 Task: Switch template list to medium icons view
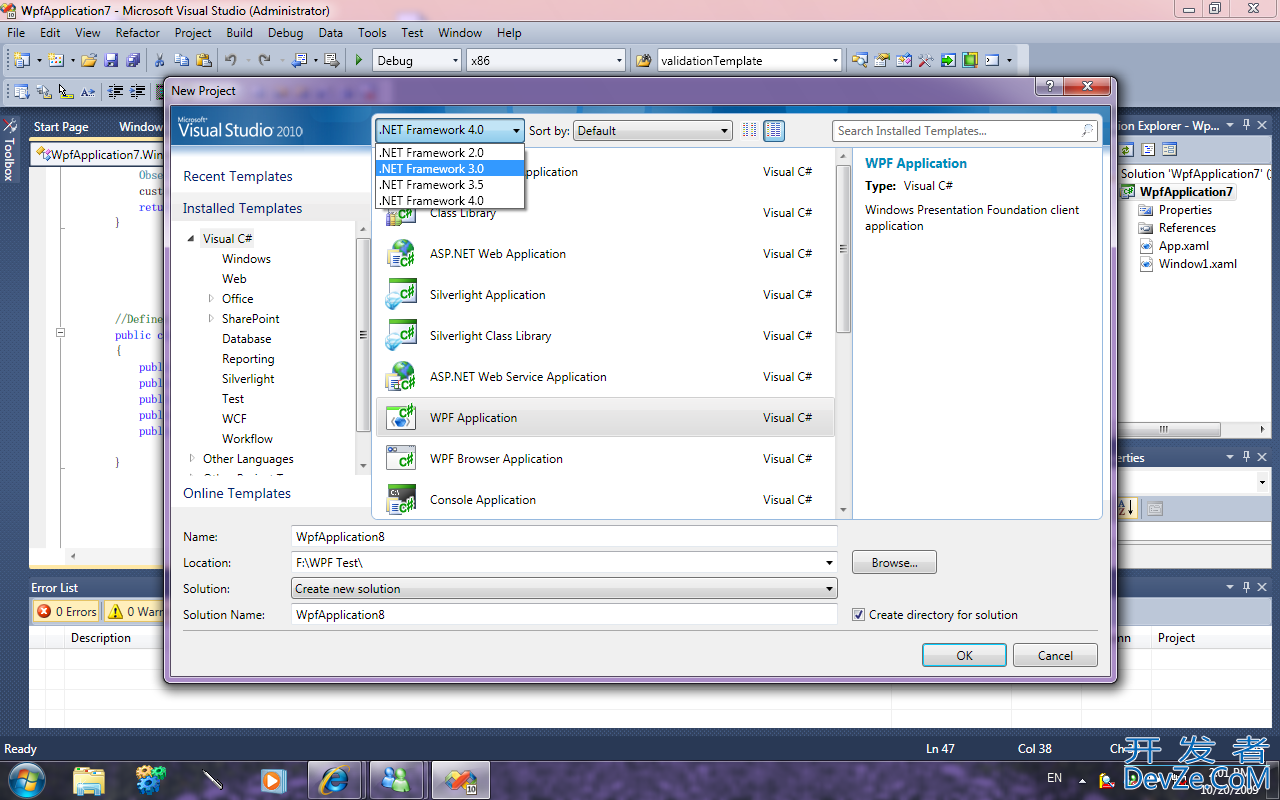[x=774, y=130]
